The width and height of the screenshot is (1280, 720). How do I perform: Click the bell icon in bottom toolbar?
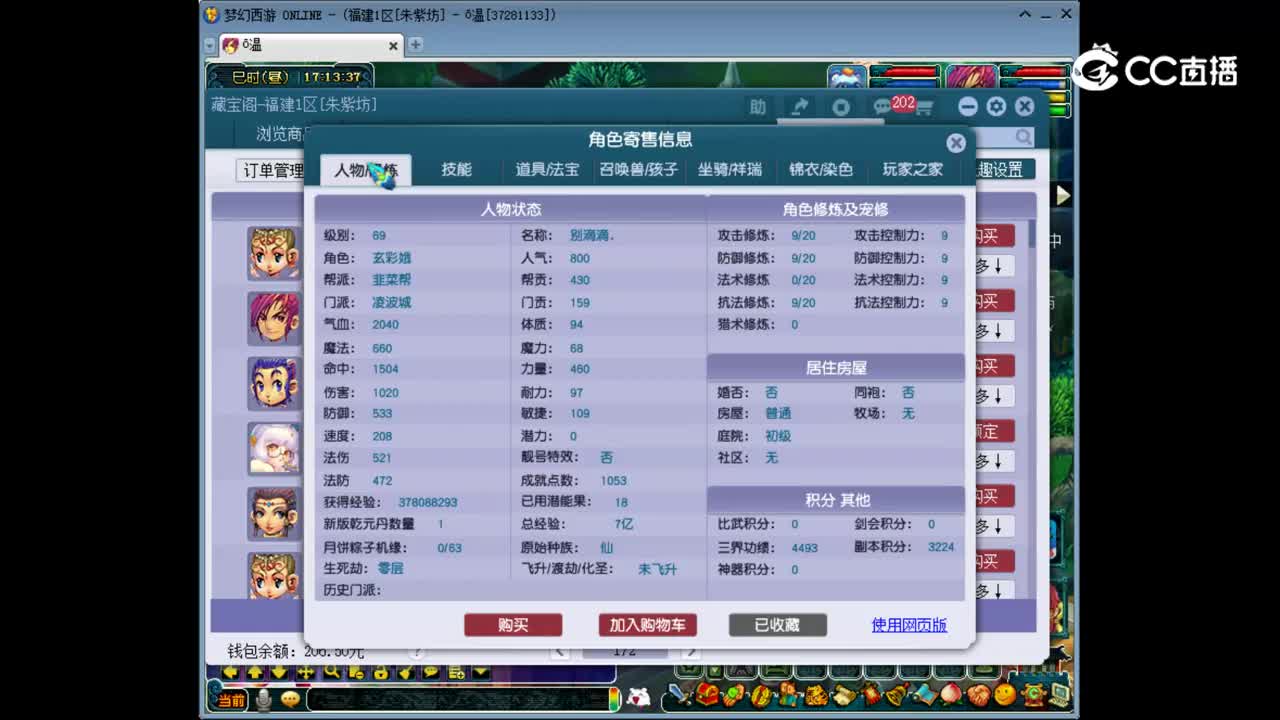coord(897,694)
